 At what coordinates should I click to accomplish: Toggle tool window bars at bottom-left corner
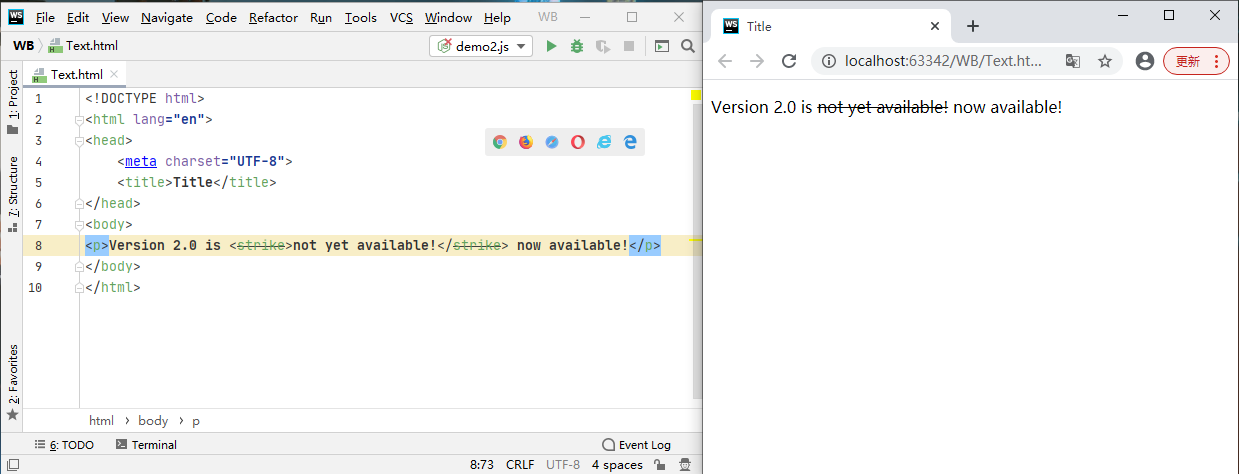point(12,465)
